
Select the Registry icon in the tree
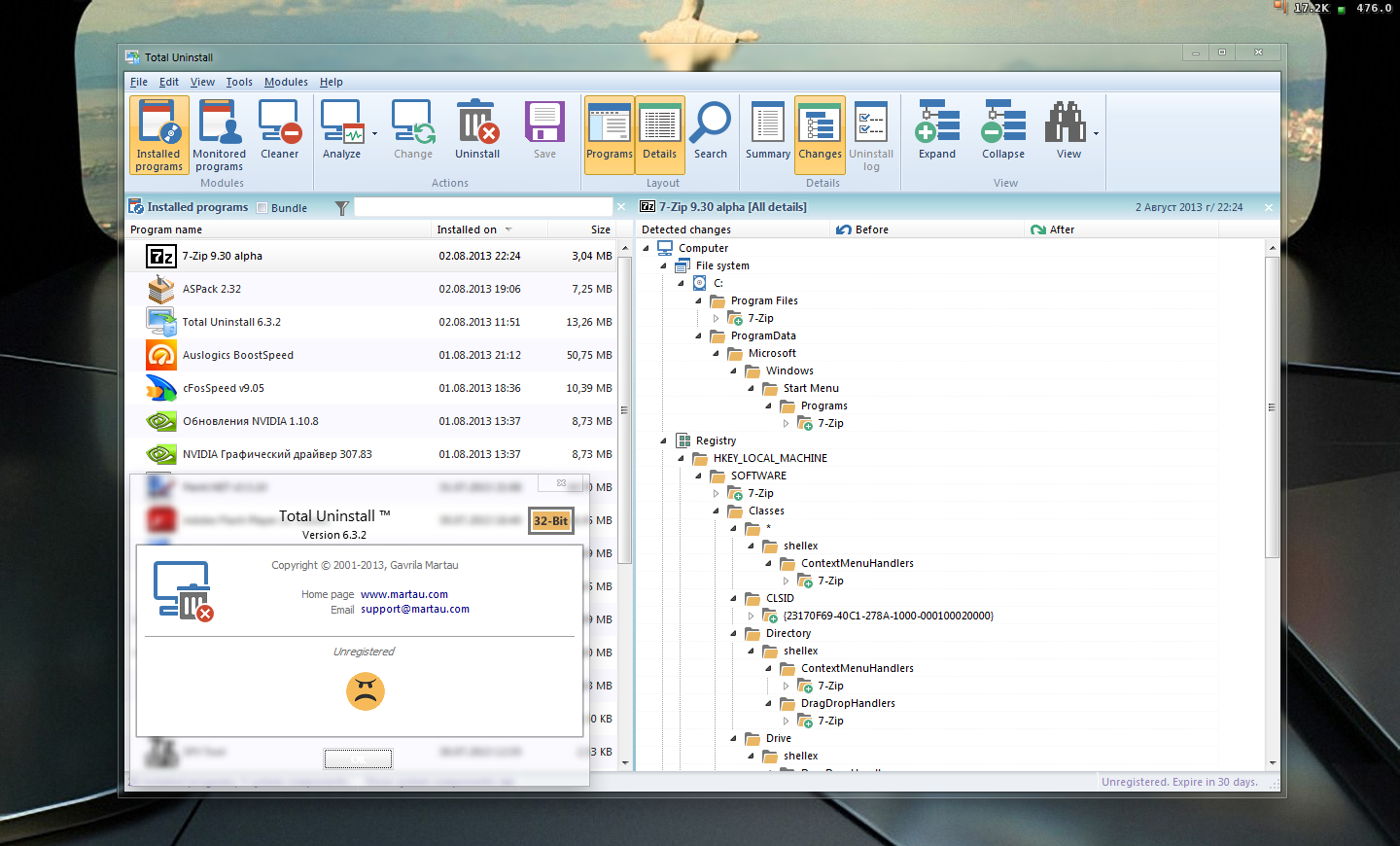[x=683, y=441]
